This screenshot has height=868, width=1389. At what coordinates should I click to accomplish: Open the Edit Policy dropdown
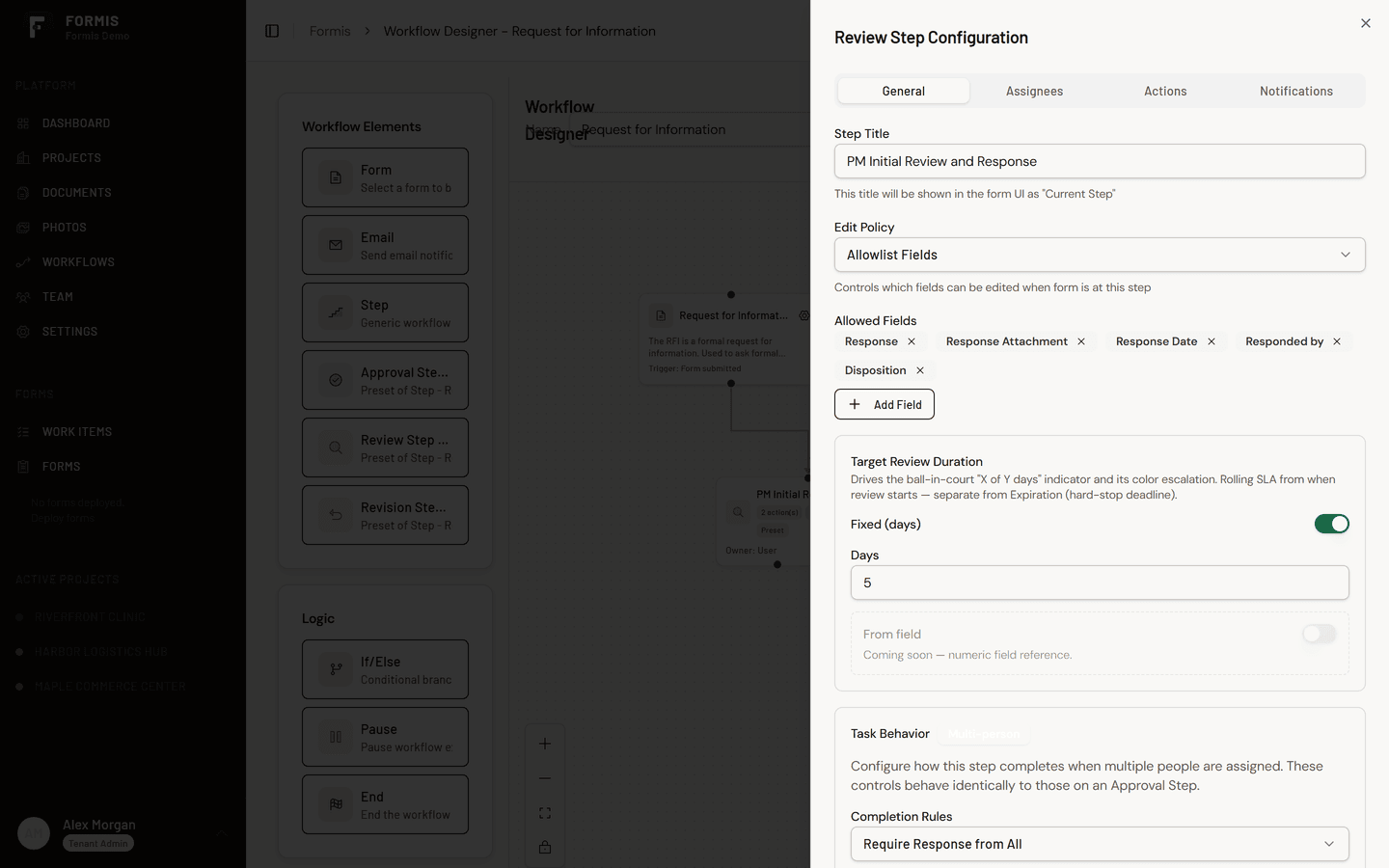click(1100, 255)
